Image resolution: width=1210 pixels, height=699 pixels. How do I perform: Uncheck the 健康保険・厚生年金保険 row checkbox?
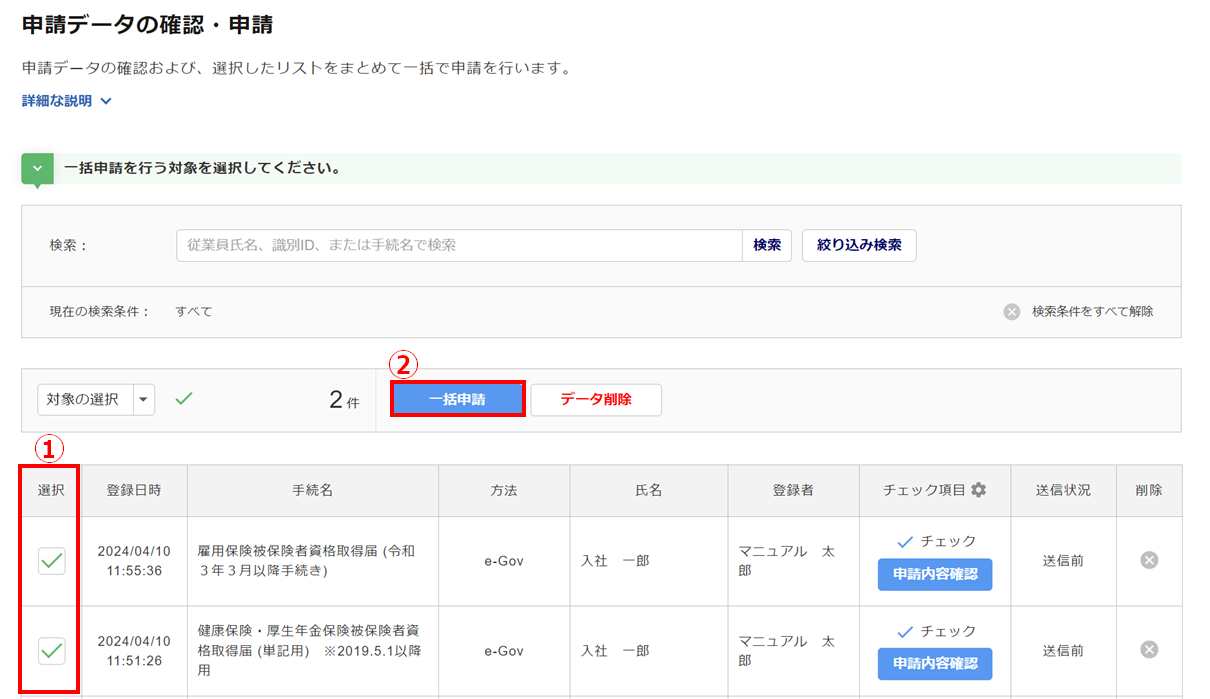(x=52, y=651)
